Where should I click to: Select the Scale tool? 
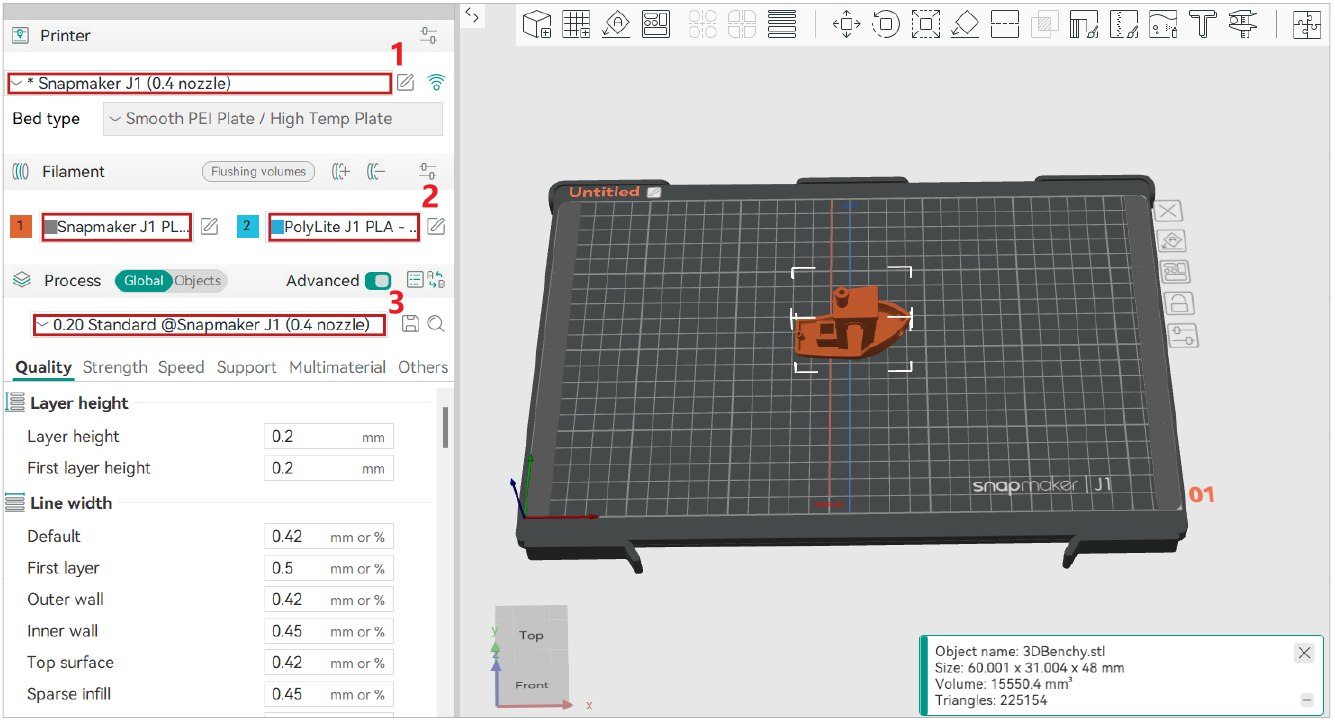point(926,24)
